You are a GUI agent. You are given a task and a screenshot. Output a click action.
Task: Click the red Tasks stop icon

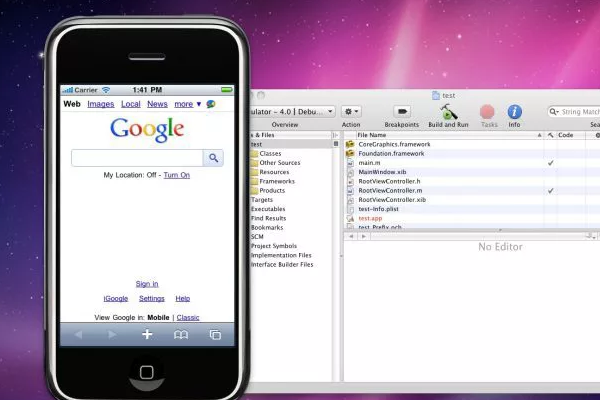pos(487,112)
